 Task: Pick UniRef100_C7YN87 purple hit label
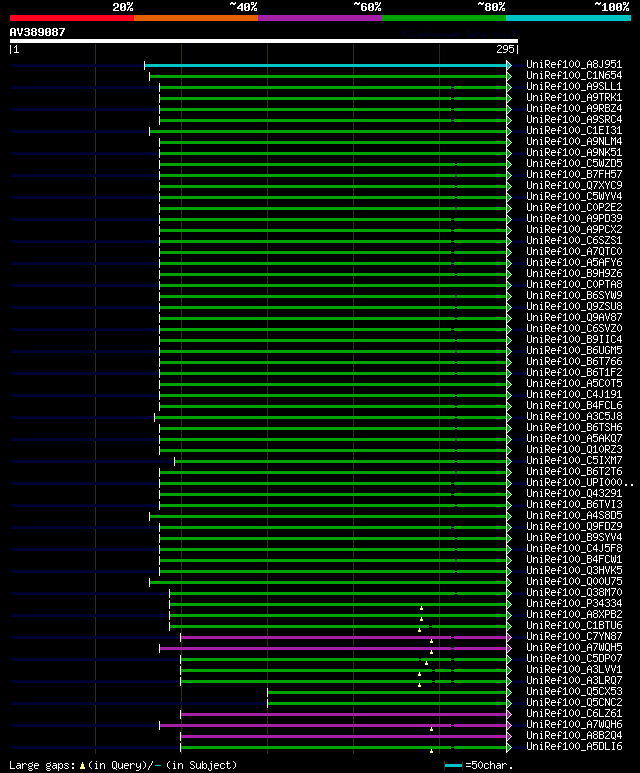click(x=574, y=636)
